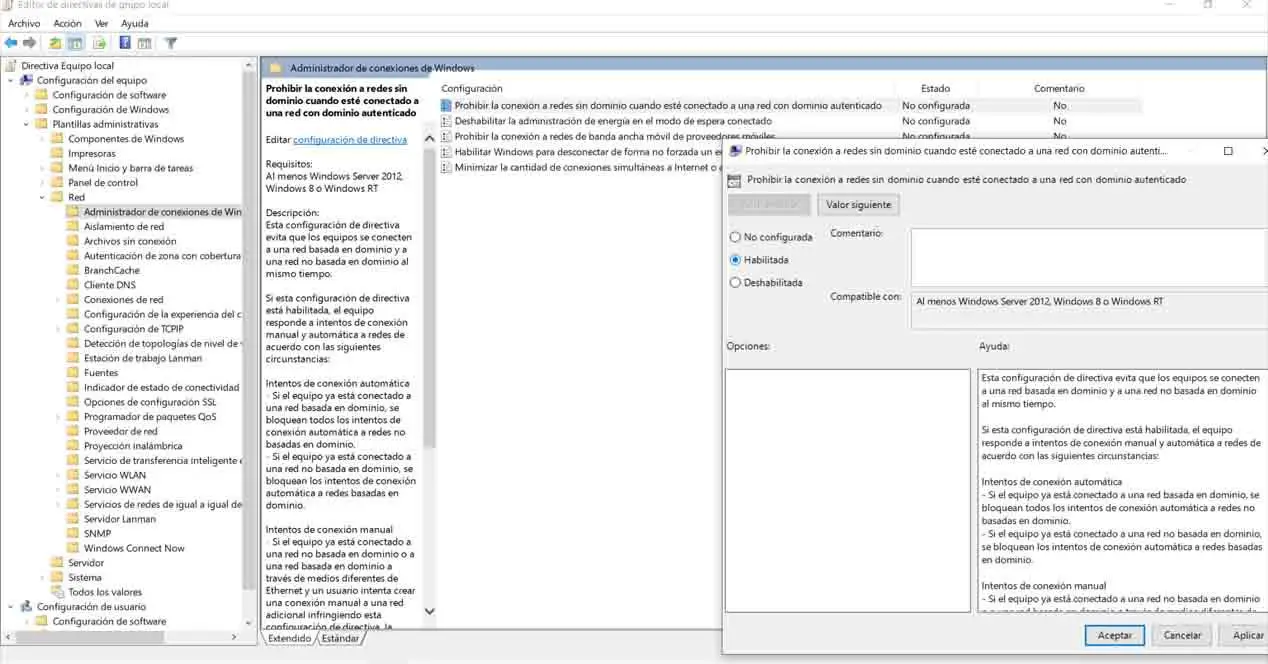Click the BranchCache folder icon
1268x664 pixels.
(x=73, y=270)
